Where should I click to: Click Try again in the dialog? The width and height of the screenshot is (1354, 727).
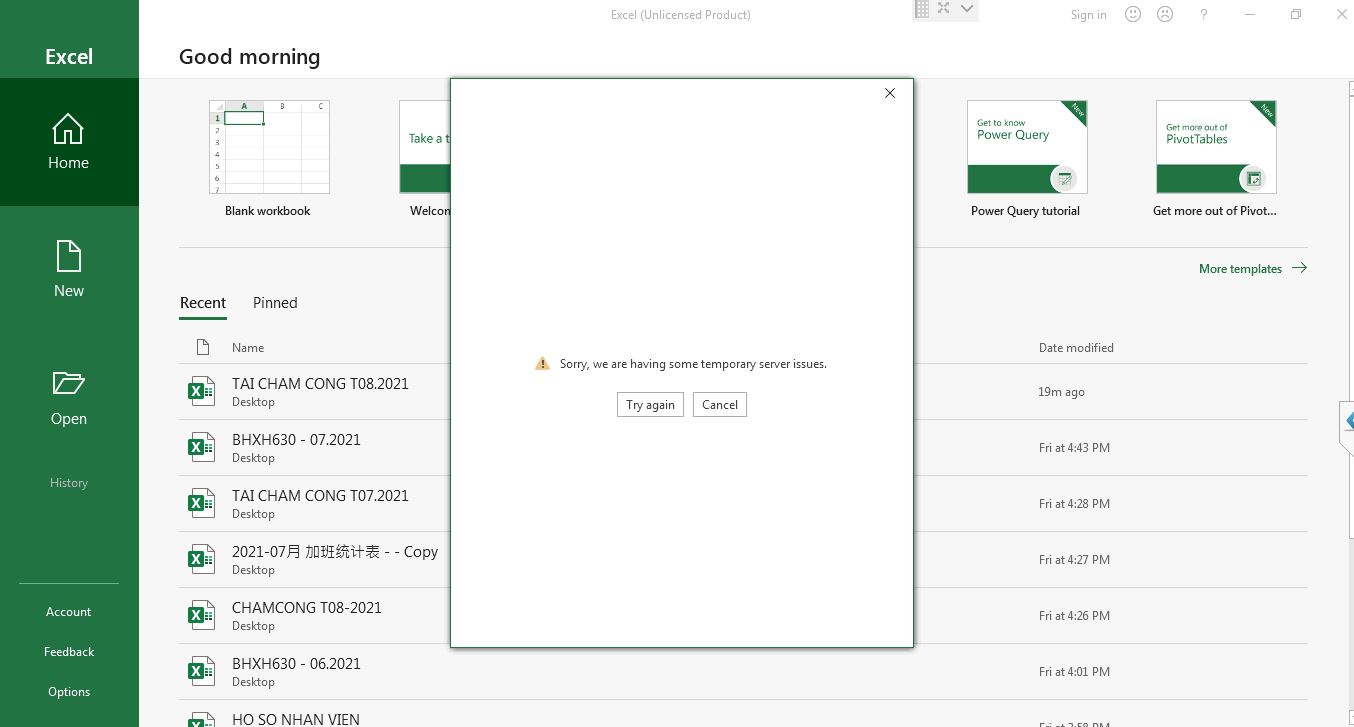point(650,405)
